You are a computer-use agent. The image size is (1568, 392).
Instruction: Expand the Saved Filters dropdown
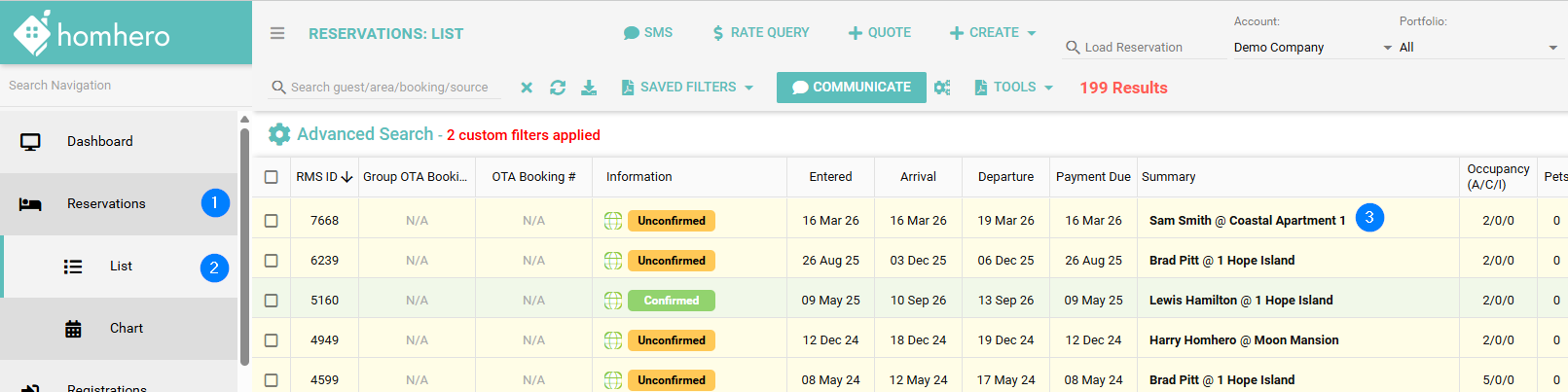pyautogui.click(x=687, y=88)
